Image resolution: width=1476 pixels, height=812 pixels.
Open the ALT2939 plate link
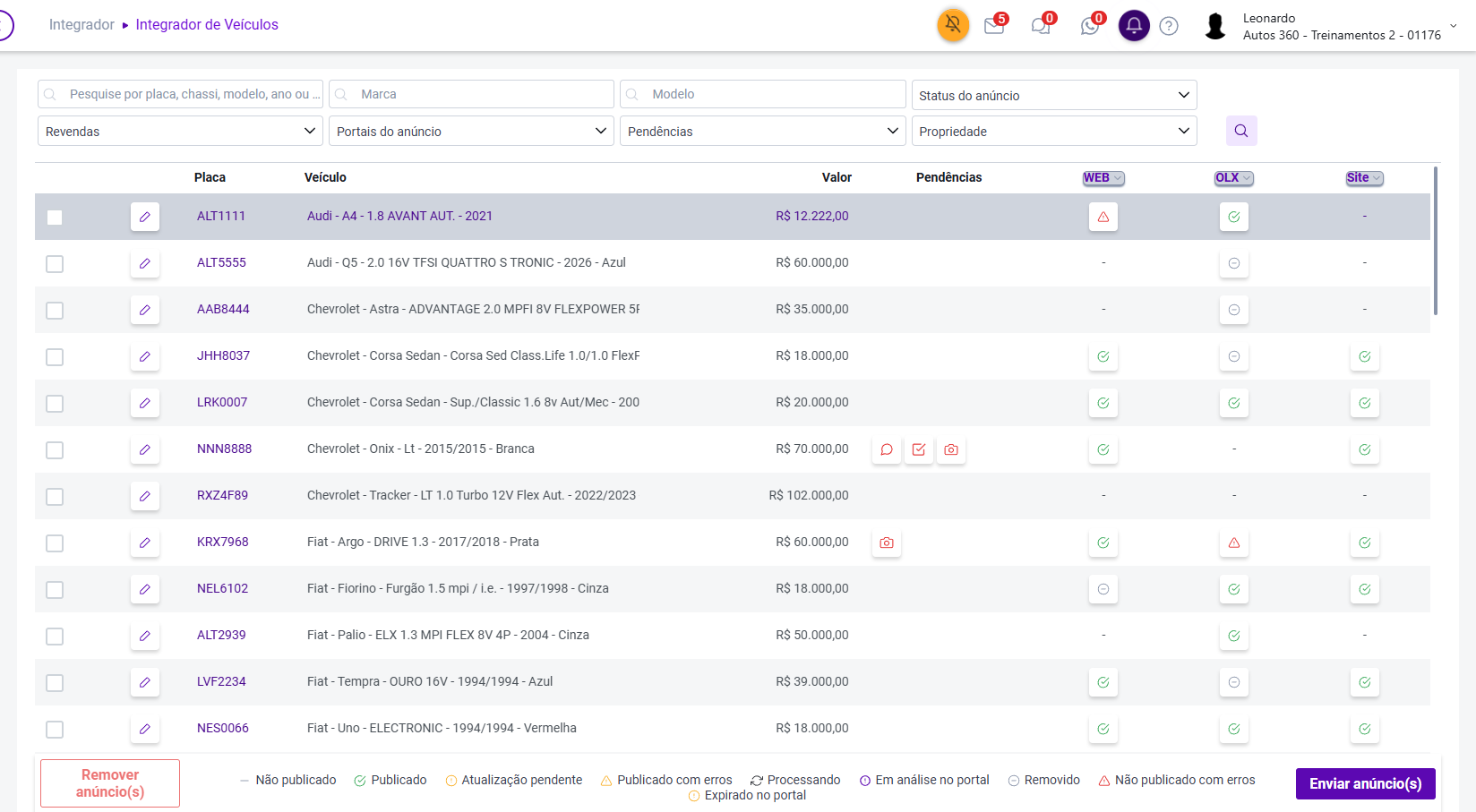tap(221, 635)
